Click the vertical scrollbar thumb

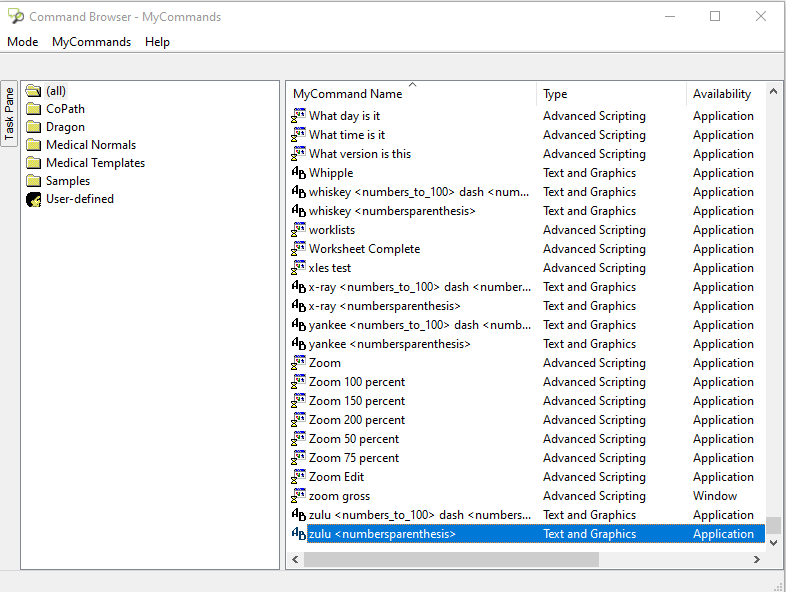773,525
